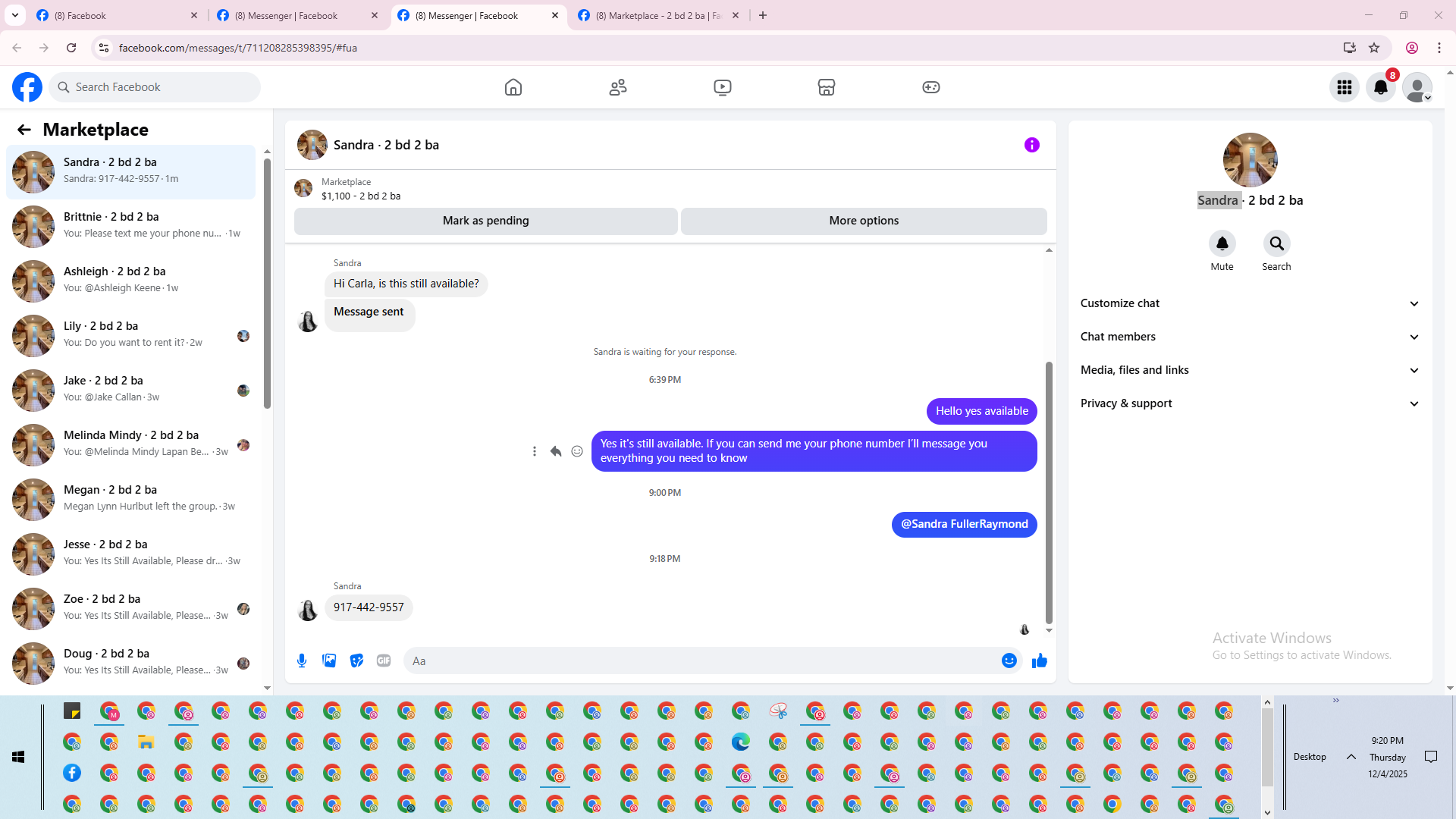
Task: Click the voice clip microphone icon
Action: coord(302,661)
